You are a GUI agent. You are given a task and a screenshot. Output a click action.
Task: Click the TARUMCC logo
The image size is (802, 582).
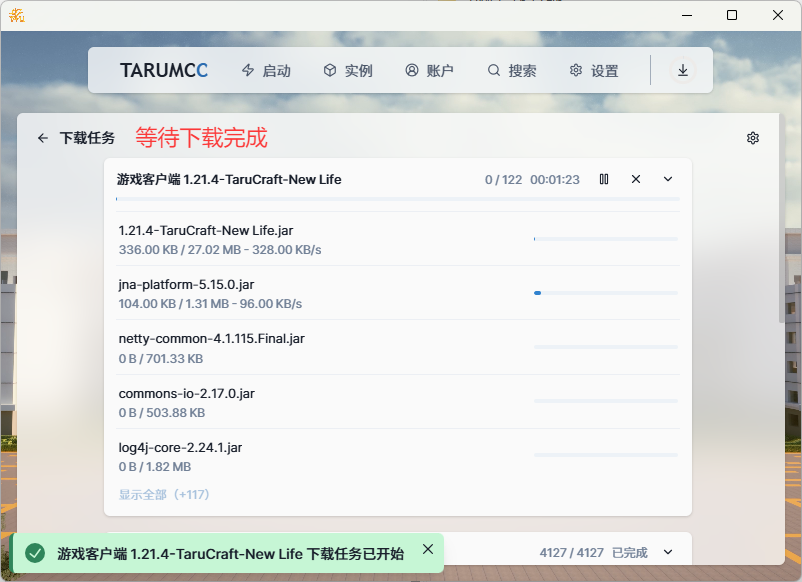[x=164, y=71]
